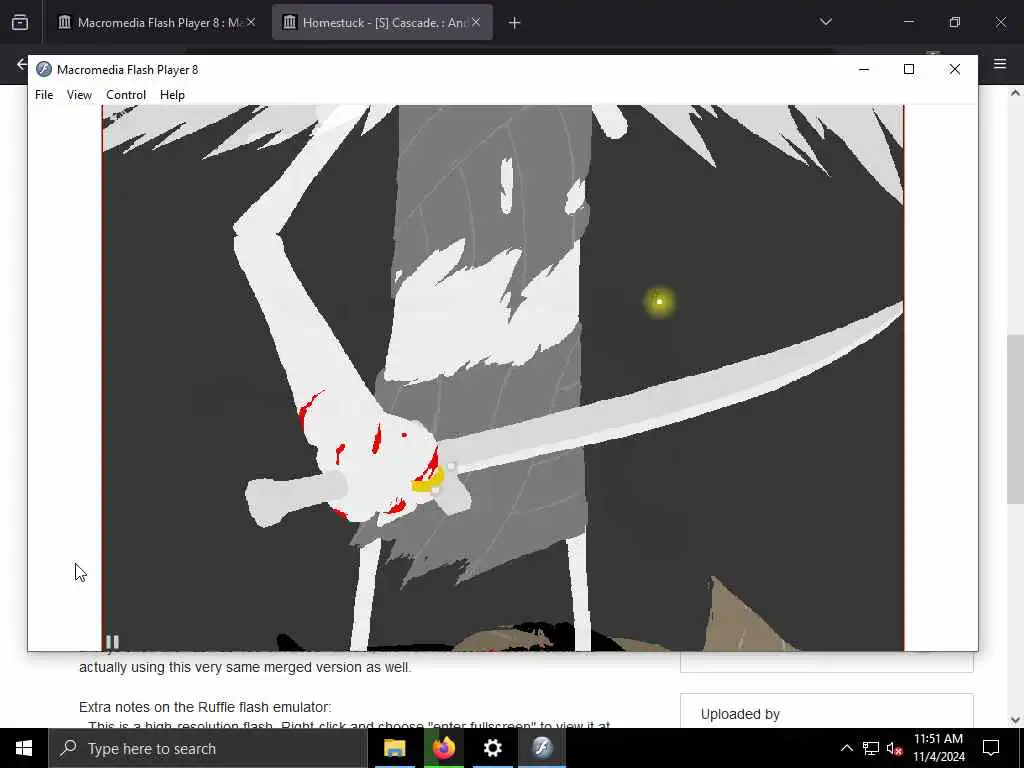Click the scrollbar up arrow in the browser
This screenshot has width=1024, height=768.
1015,93
